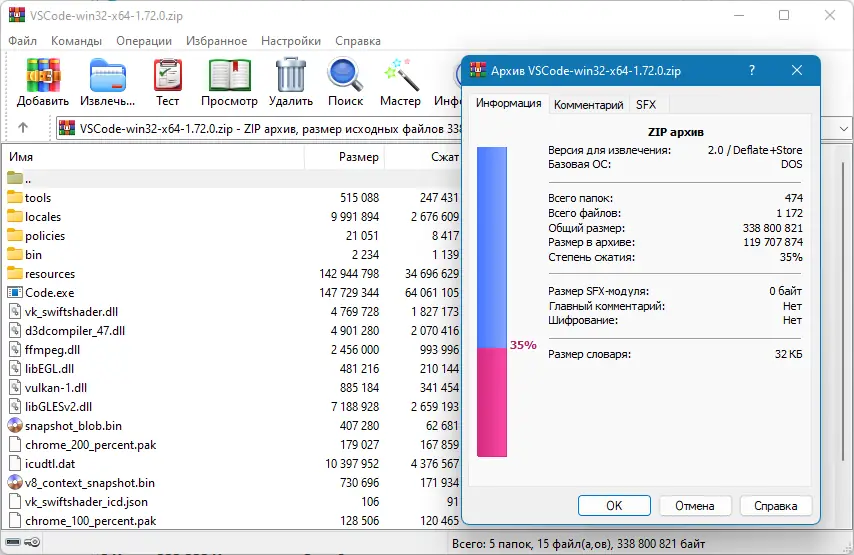Switch to the Комментарий tab
This screenshot has height=555, width=854.
click(588, 105)
